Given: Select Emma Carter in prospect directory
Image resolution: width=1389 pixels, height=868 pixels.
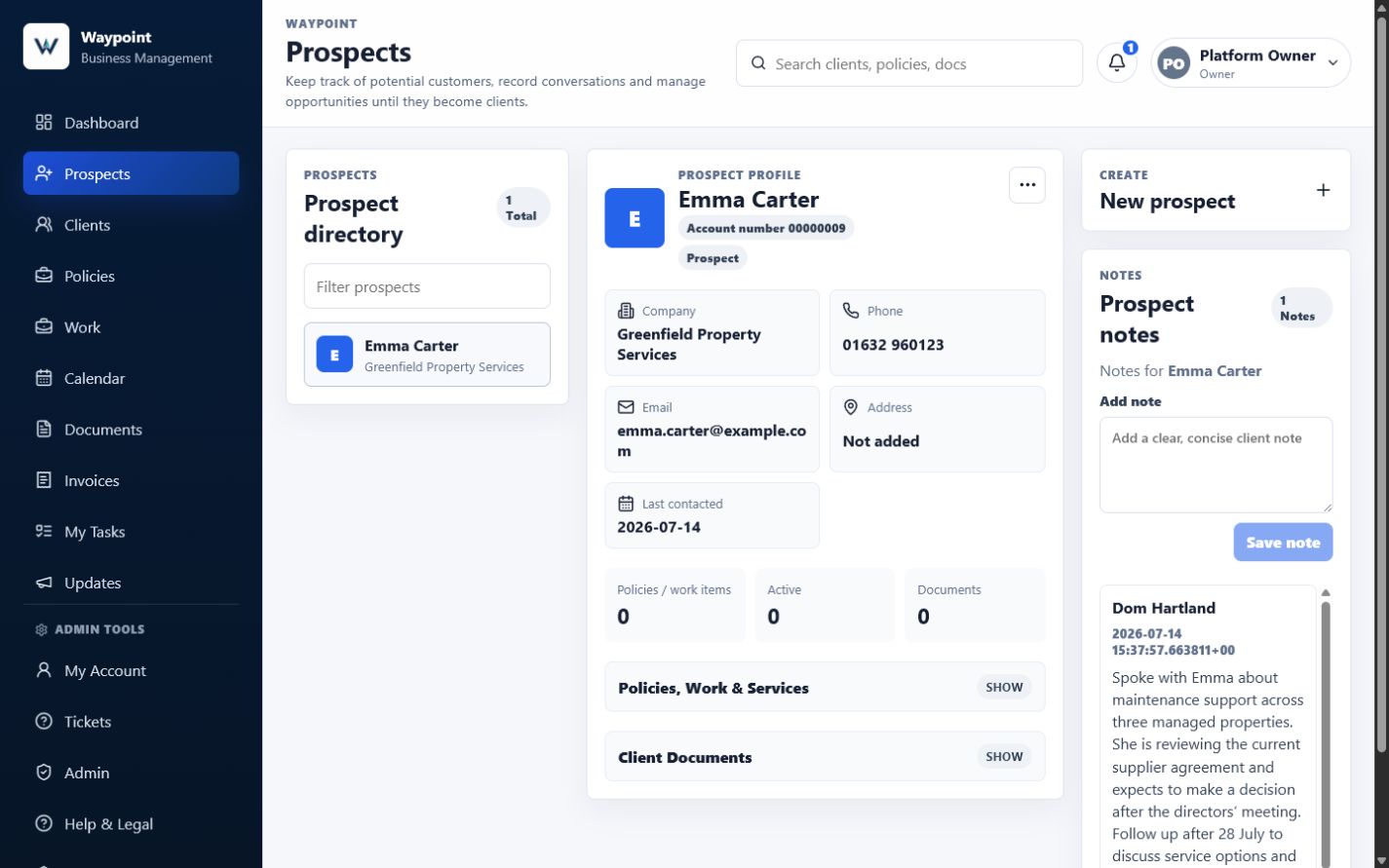Looking at the screenshot, I should pos(427,355).
